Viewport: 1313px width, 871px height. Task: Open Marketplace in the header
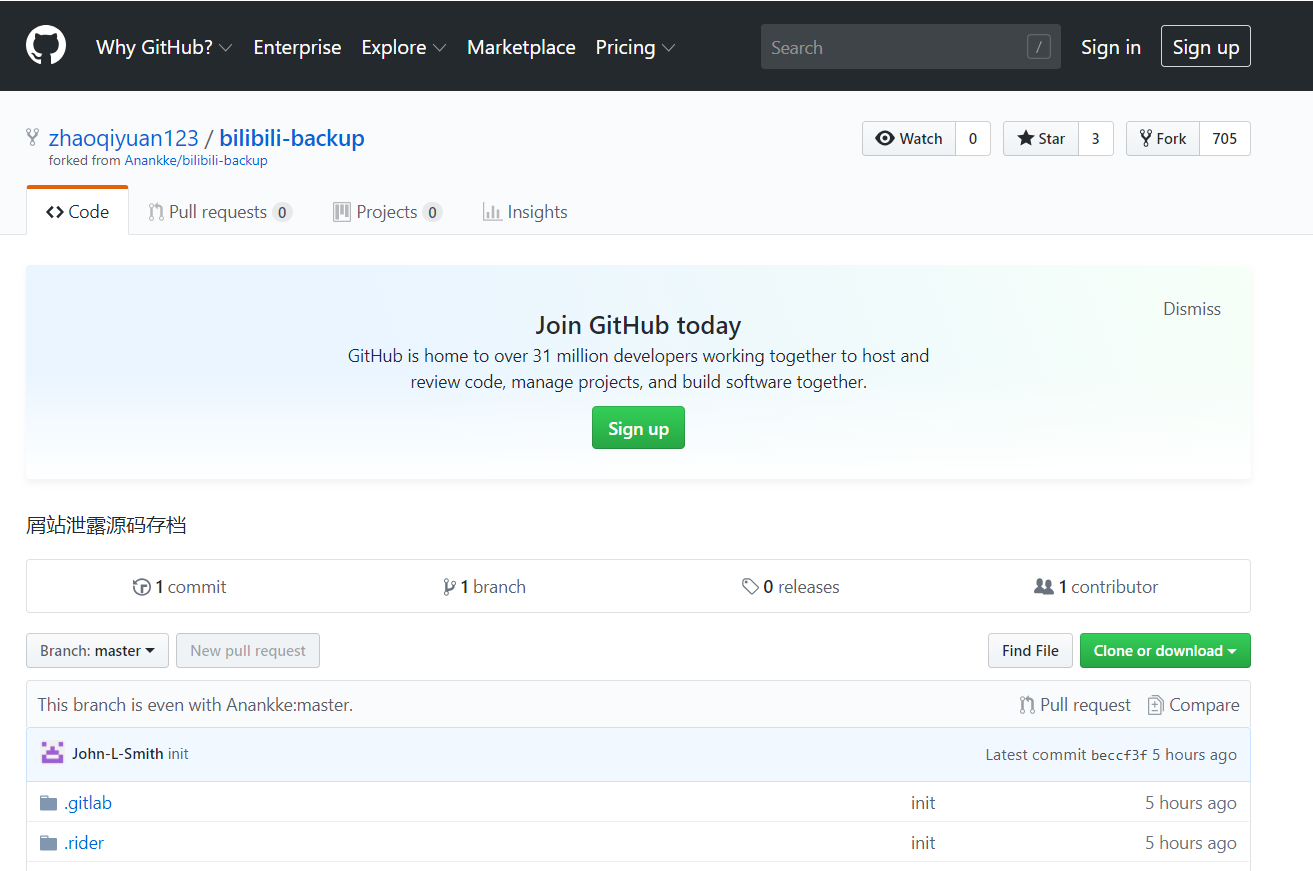[521, 47]
